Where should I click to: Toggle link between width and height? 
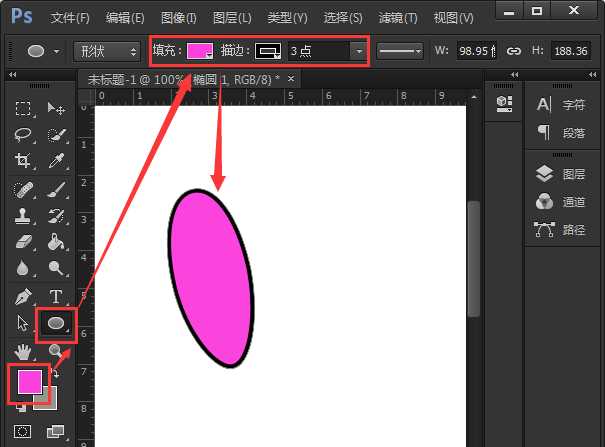(514, 51)
